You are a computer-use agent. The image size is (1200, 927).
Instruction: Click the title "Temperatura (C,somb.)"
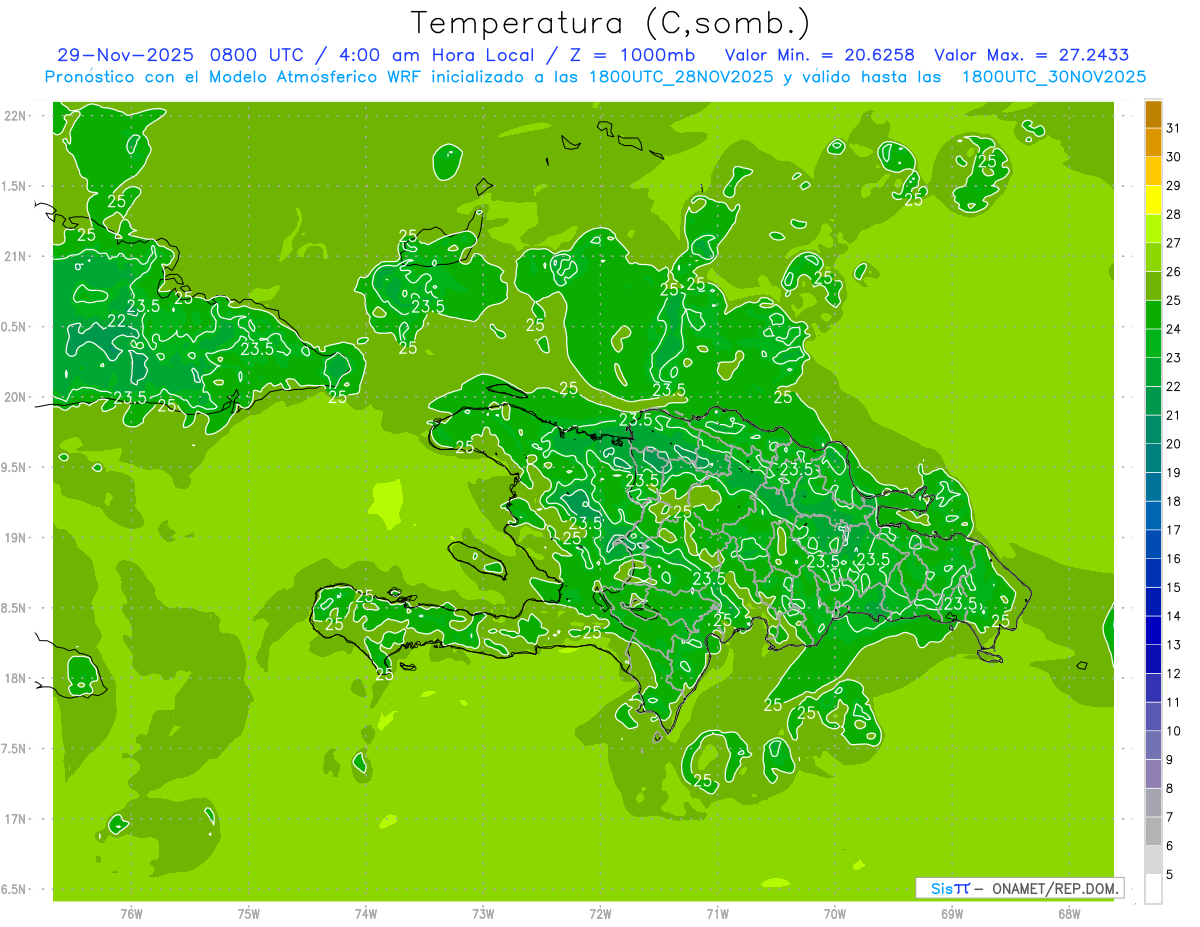(610, 24)
